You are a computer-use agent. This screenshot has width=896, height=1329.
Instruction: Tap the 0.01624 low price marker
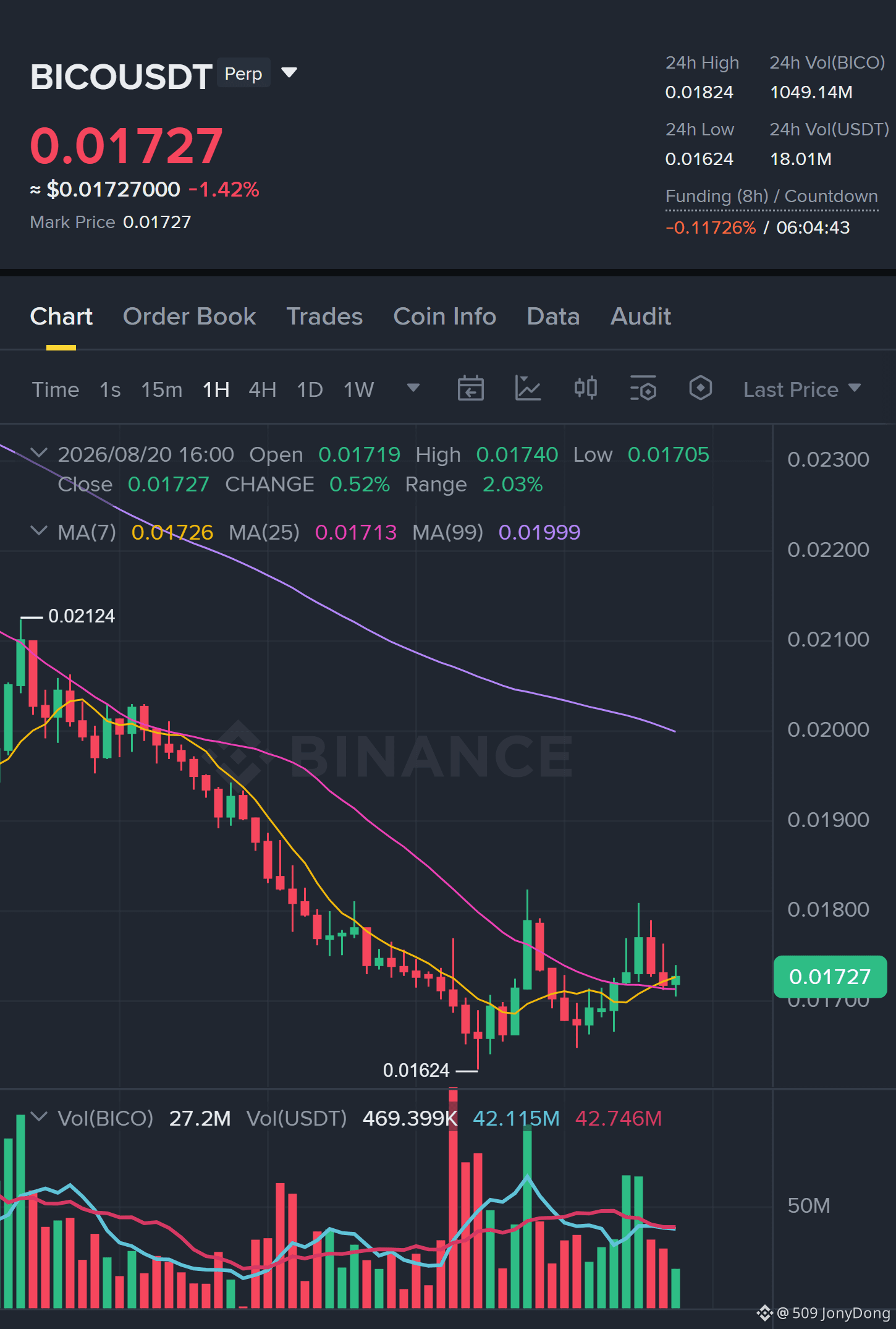pyautogui.click(x=416, y=1070)
